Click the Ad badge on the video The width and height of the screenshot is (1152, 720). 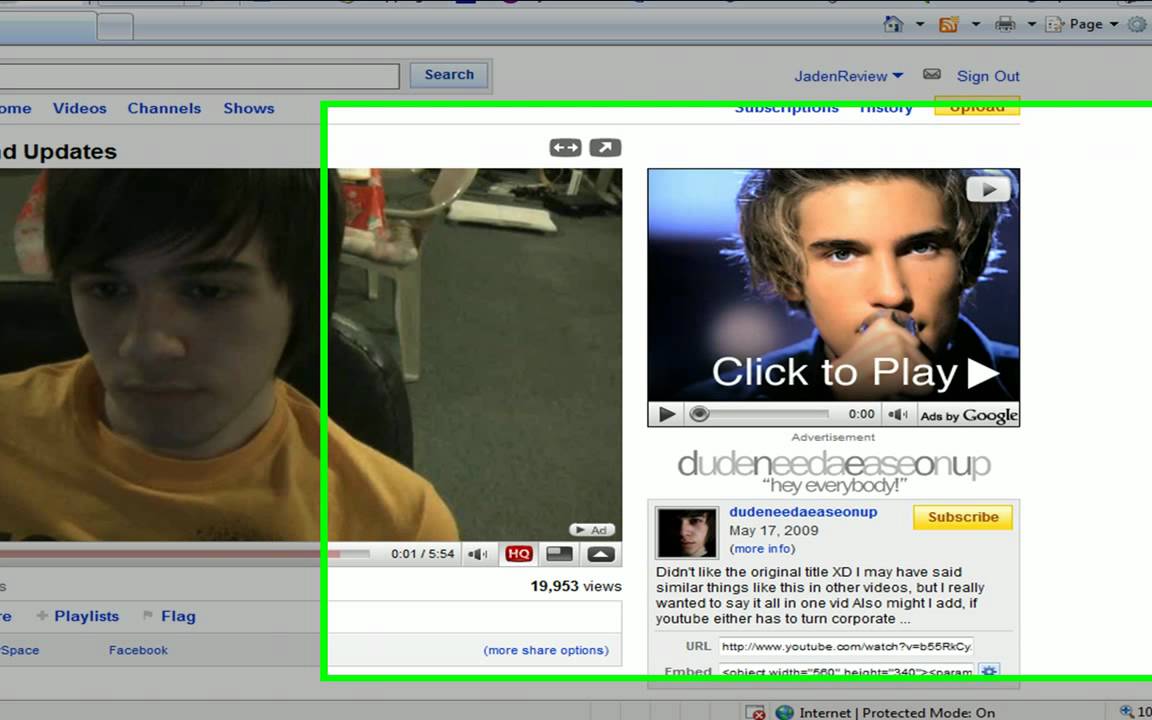coord(592,530)
